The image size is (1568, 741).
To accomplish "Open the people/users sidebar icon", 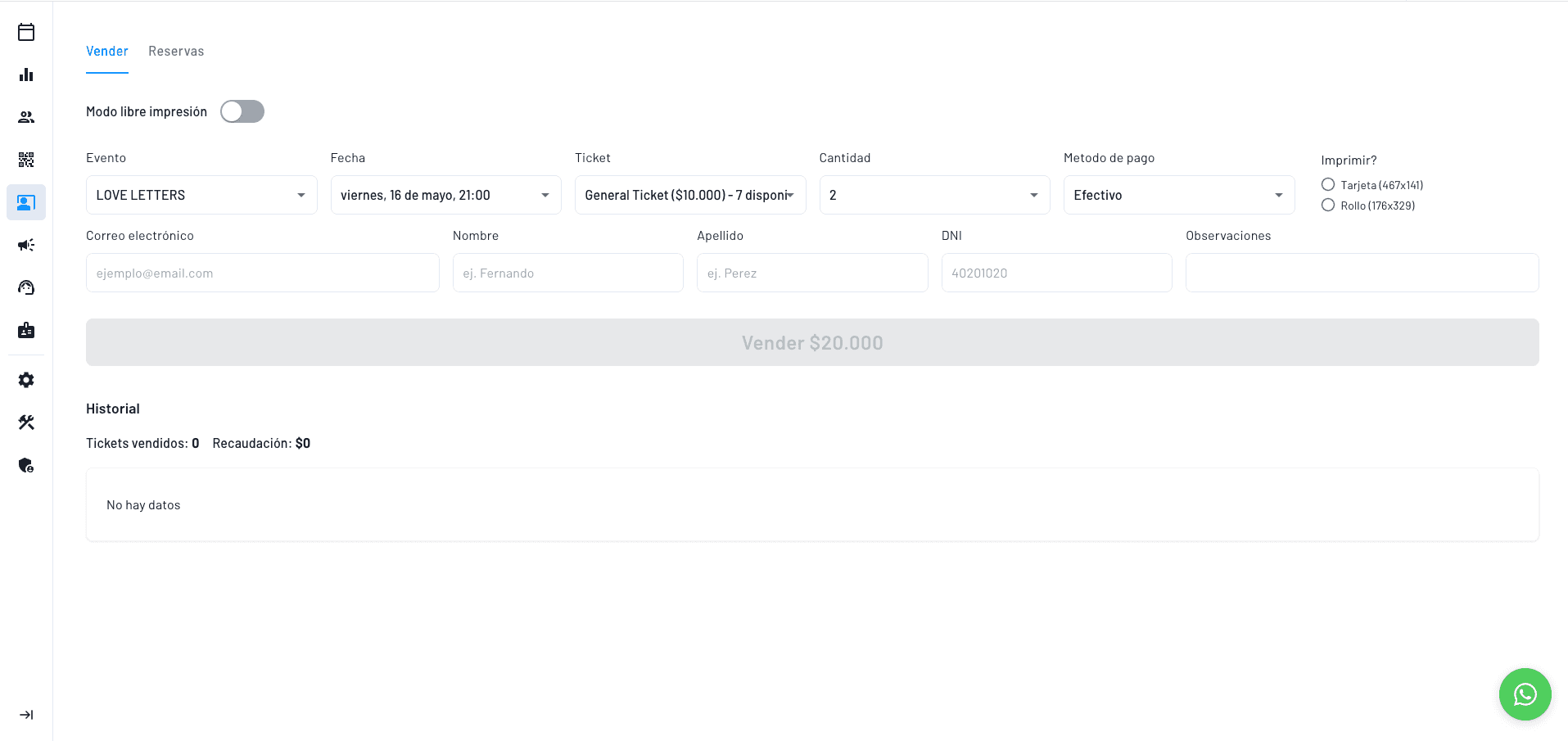I will click(x=26, y=117).
